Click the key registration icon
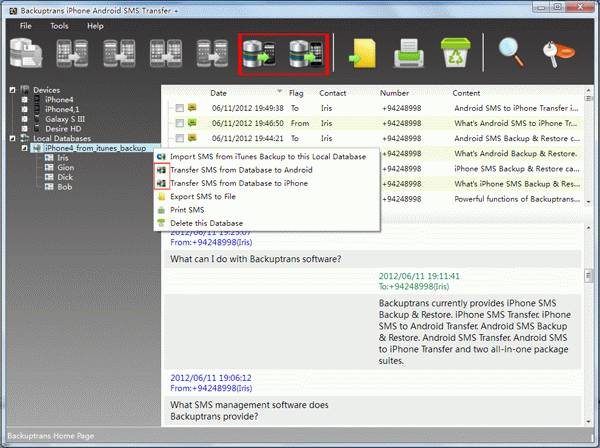This screenshot has height=448, width=600. click(x=558, y=54)
